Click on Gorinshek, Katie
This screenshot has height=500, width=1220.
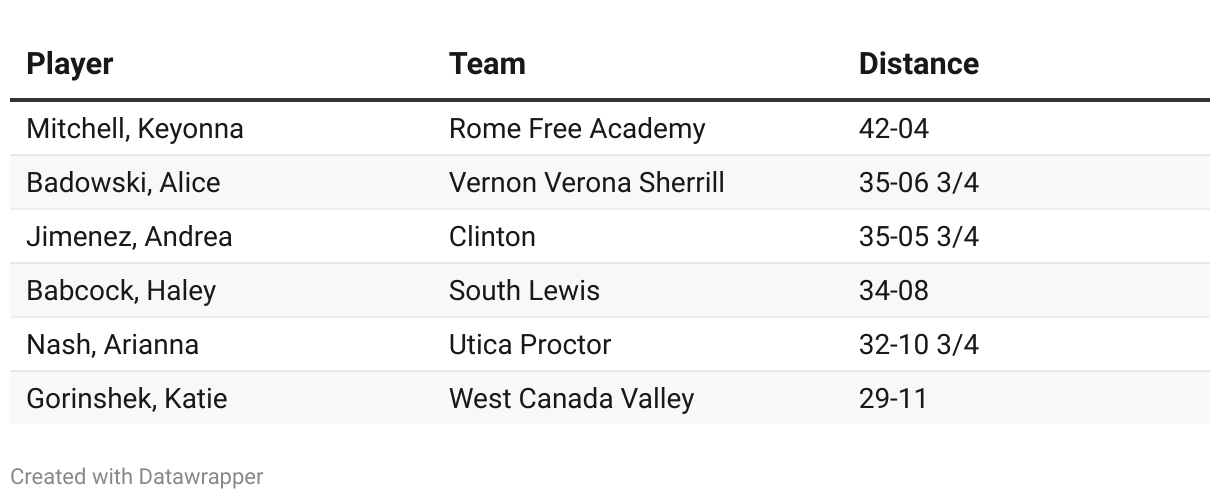(x=127, y=399)
